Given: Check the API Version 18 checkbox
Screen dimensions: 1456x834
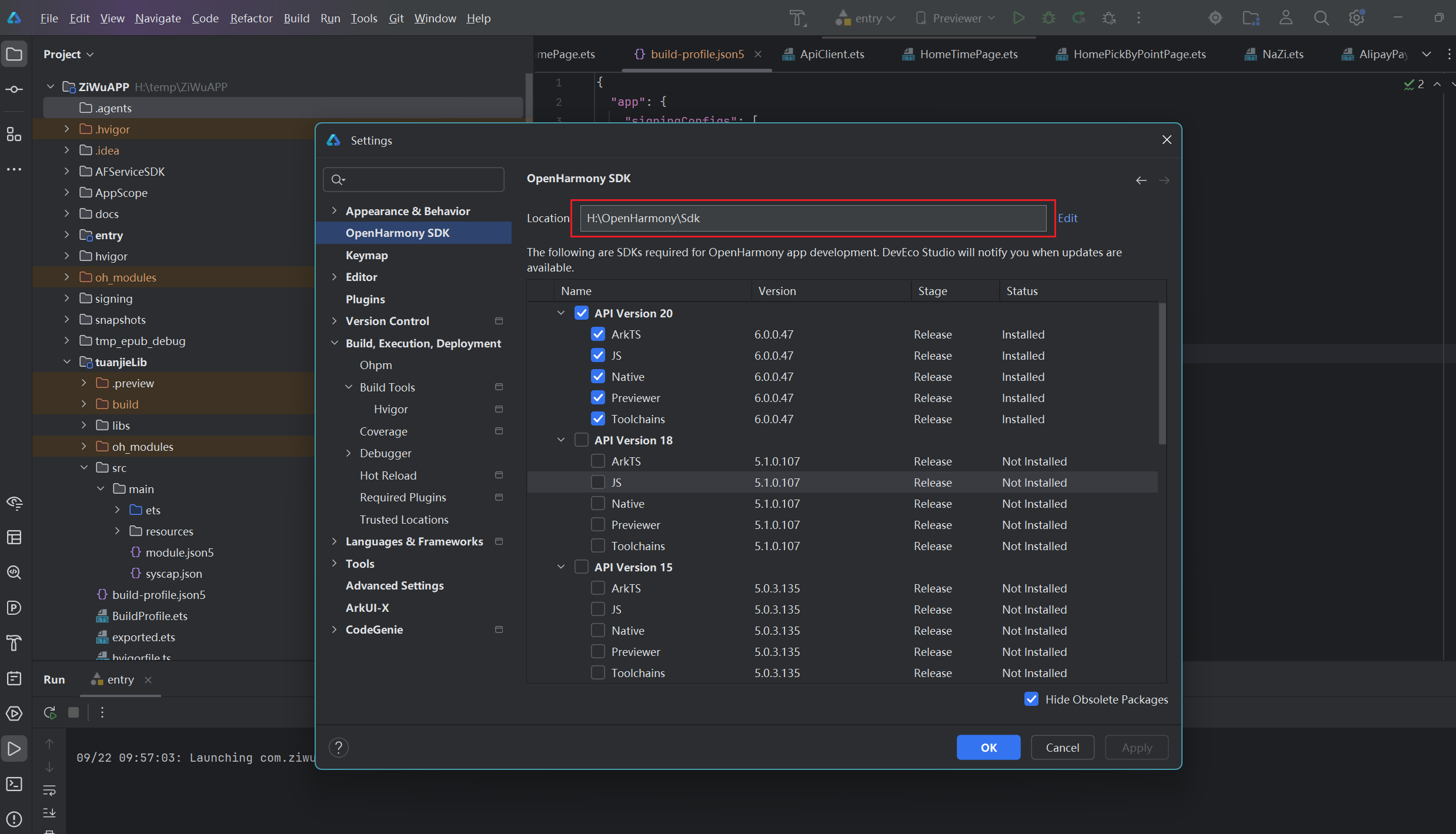Looking at the screenshot, I should click(x=582, y=440).
